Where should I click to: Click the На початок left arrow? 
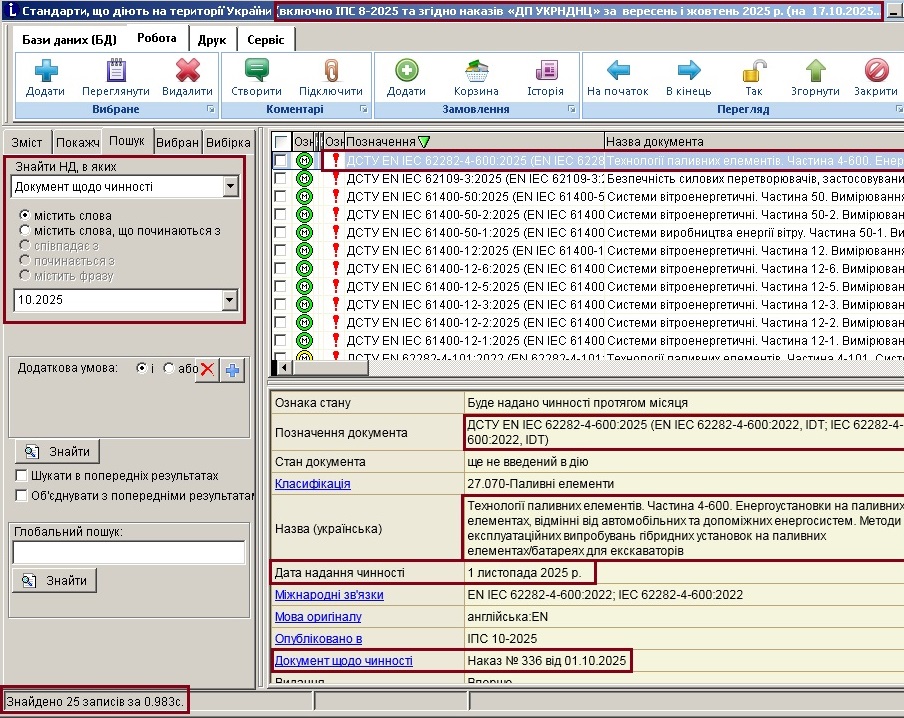pos(618,72)
